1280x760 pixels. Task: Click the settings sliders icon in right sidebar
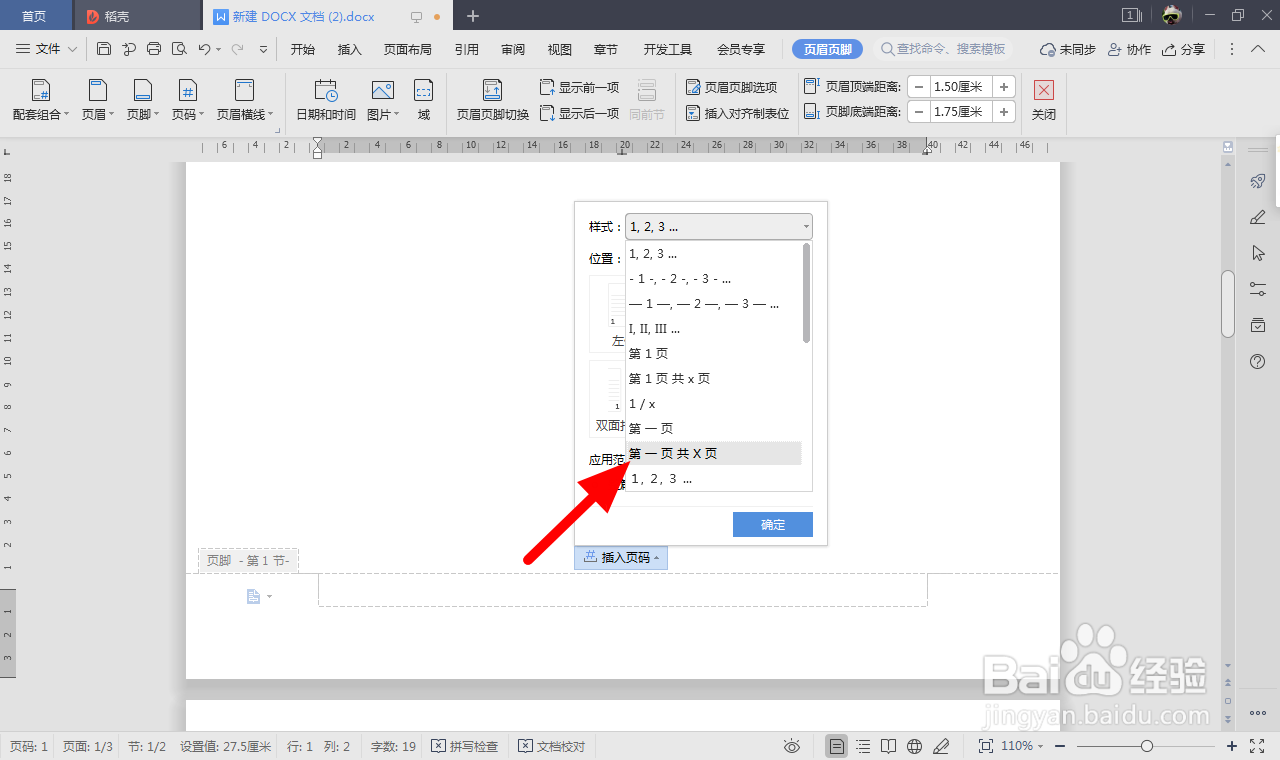(1258, 289)
